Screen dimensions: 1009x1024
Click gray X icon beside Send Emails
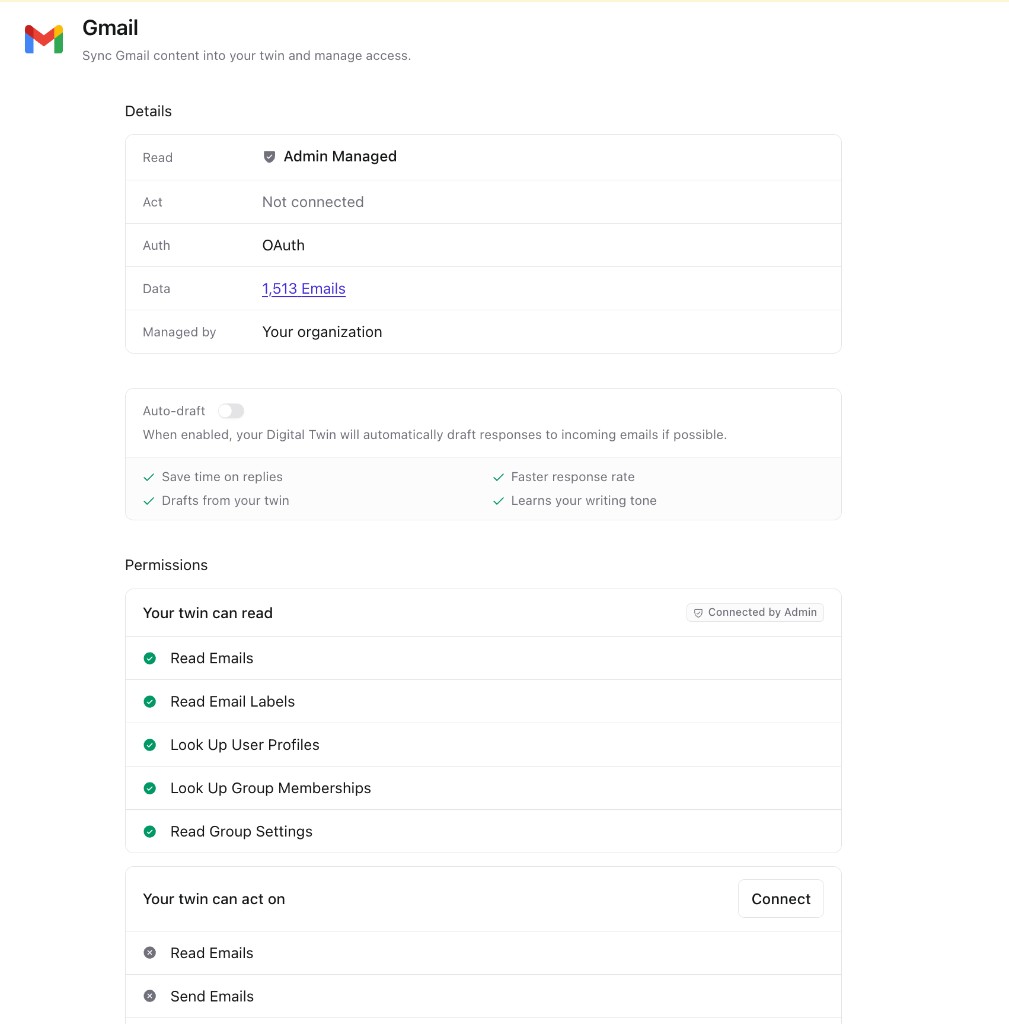point(150,996)
